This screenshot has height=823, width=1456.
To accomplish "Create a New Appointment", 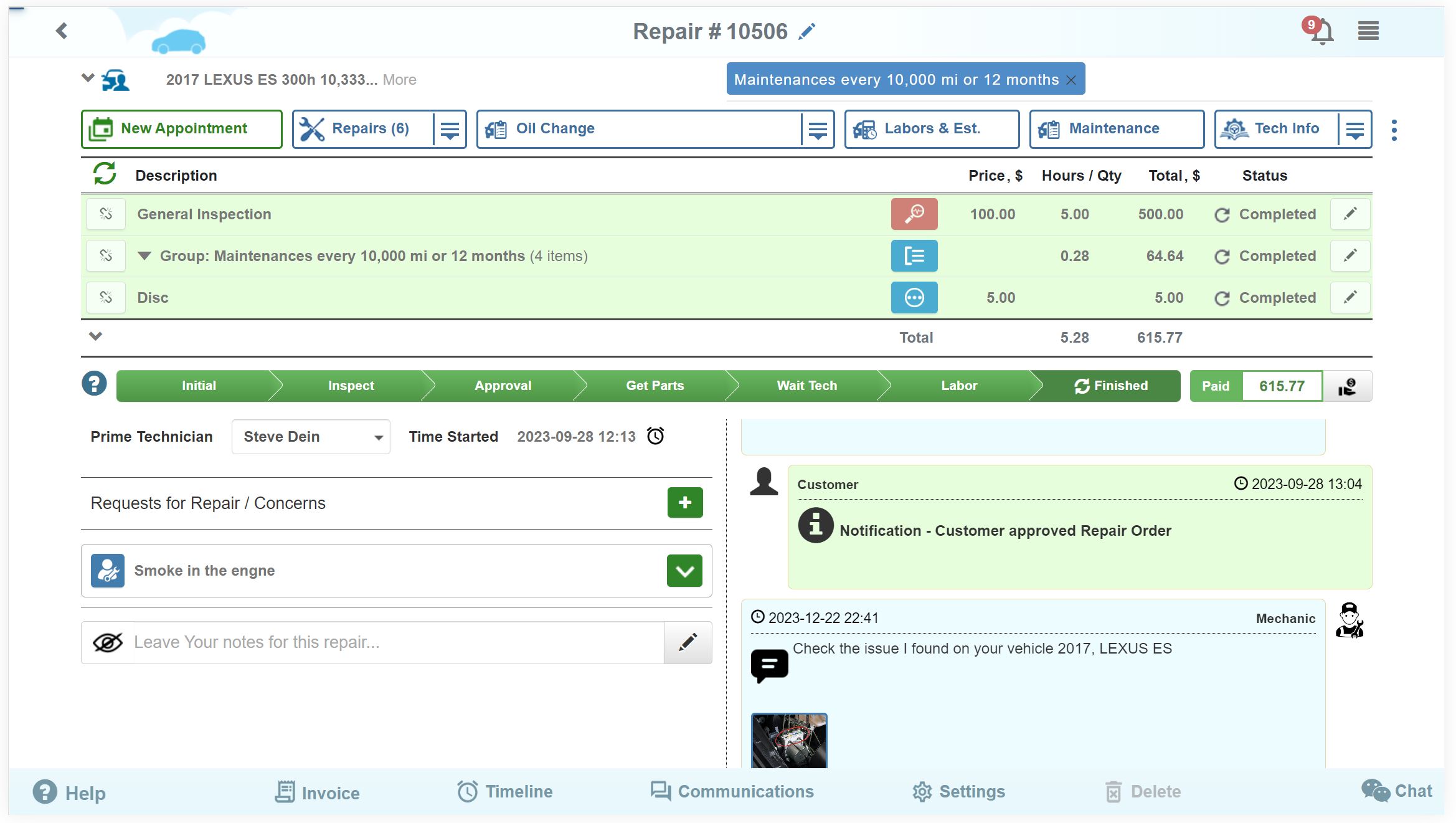I will (x=181, y=128).
